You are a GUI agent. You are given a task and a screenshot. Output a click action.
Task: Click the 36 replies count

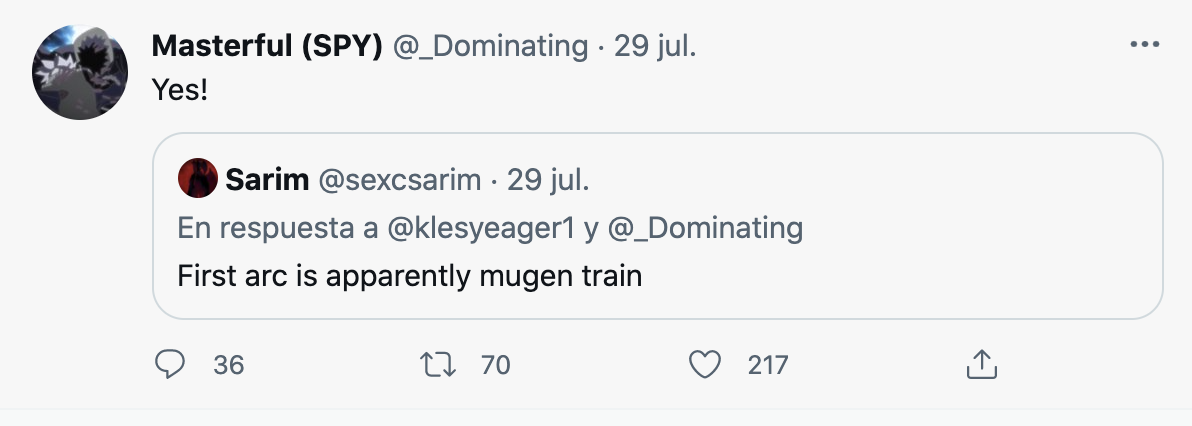(229, 366)
